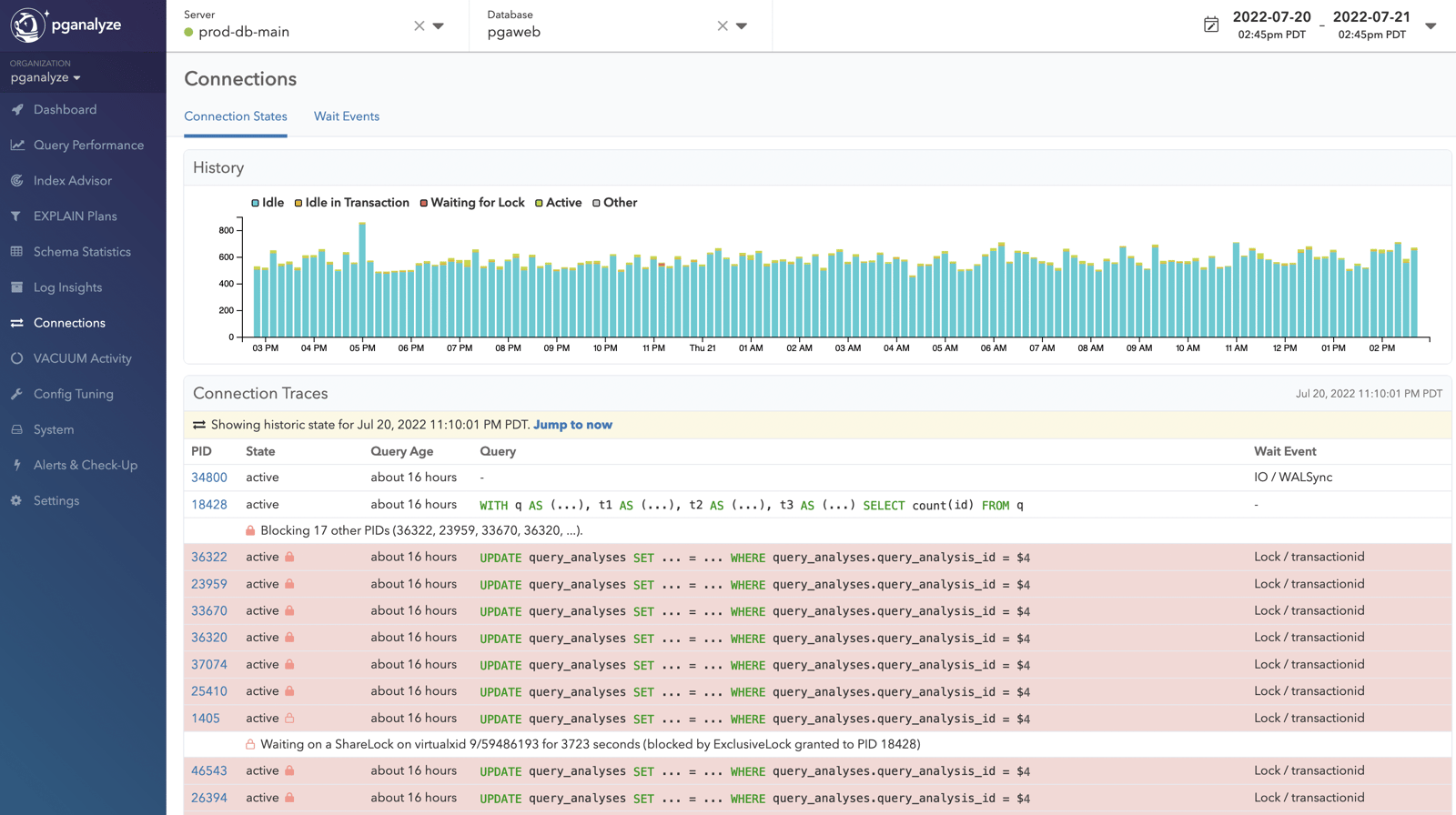Click the Connections arrows icon in sidebar

point(16,323)
